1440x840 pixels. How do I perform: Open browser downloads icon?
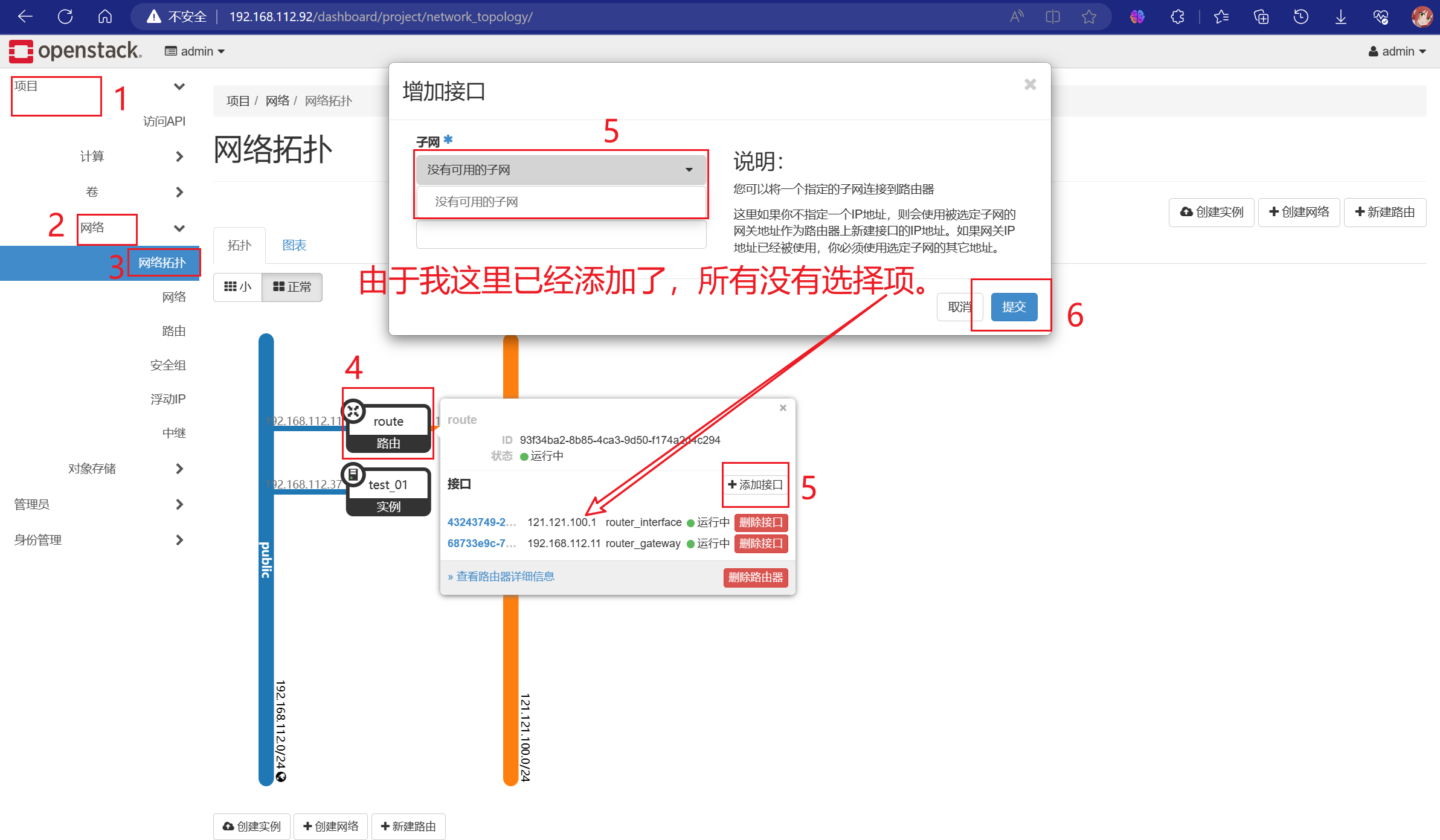click(1340, 16)
